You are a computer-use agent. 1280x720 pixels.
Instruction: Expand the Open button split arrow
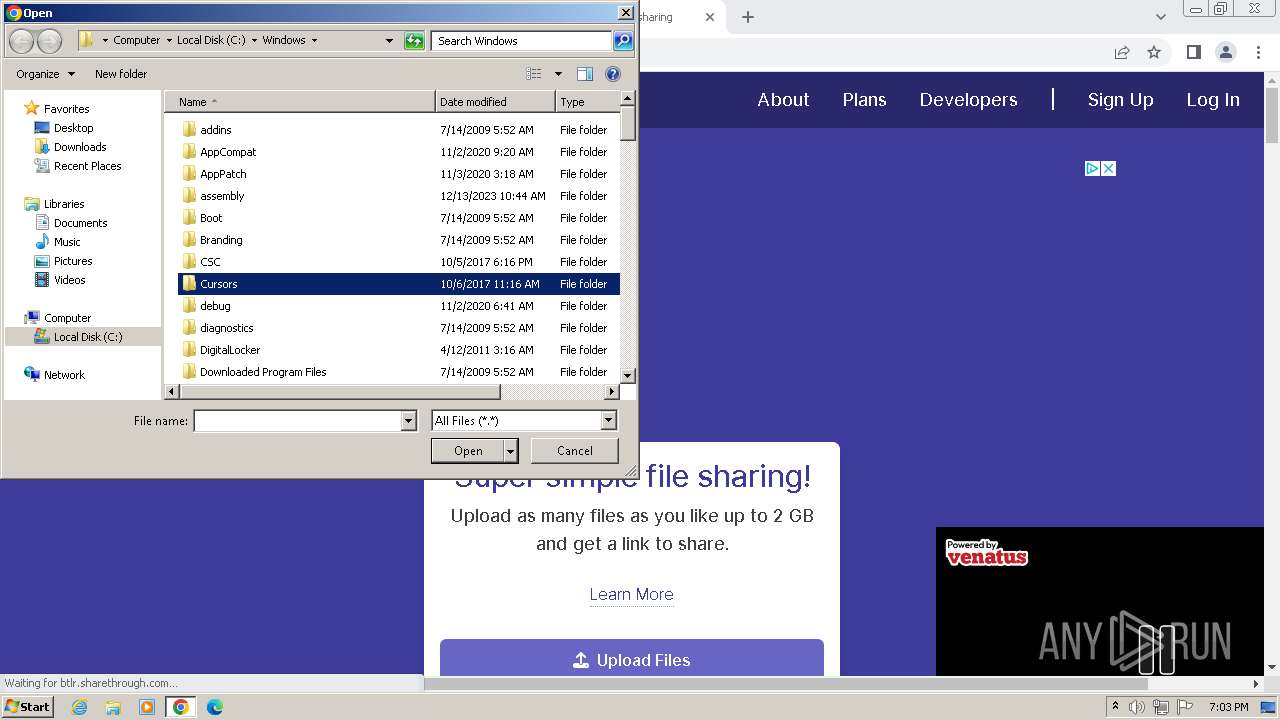click(x=510, y=451)
